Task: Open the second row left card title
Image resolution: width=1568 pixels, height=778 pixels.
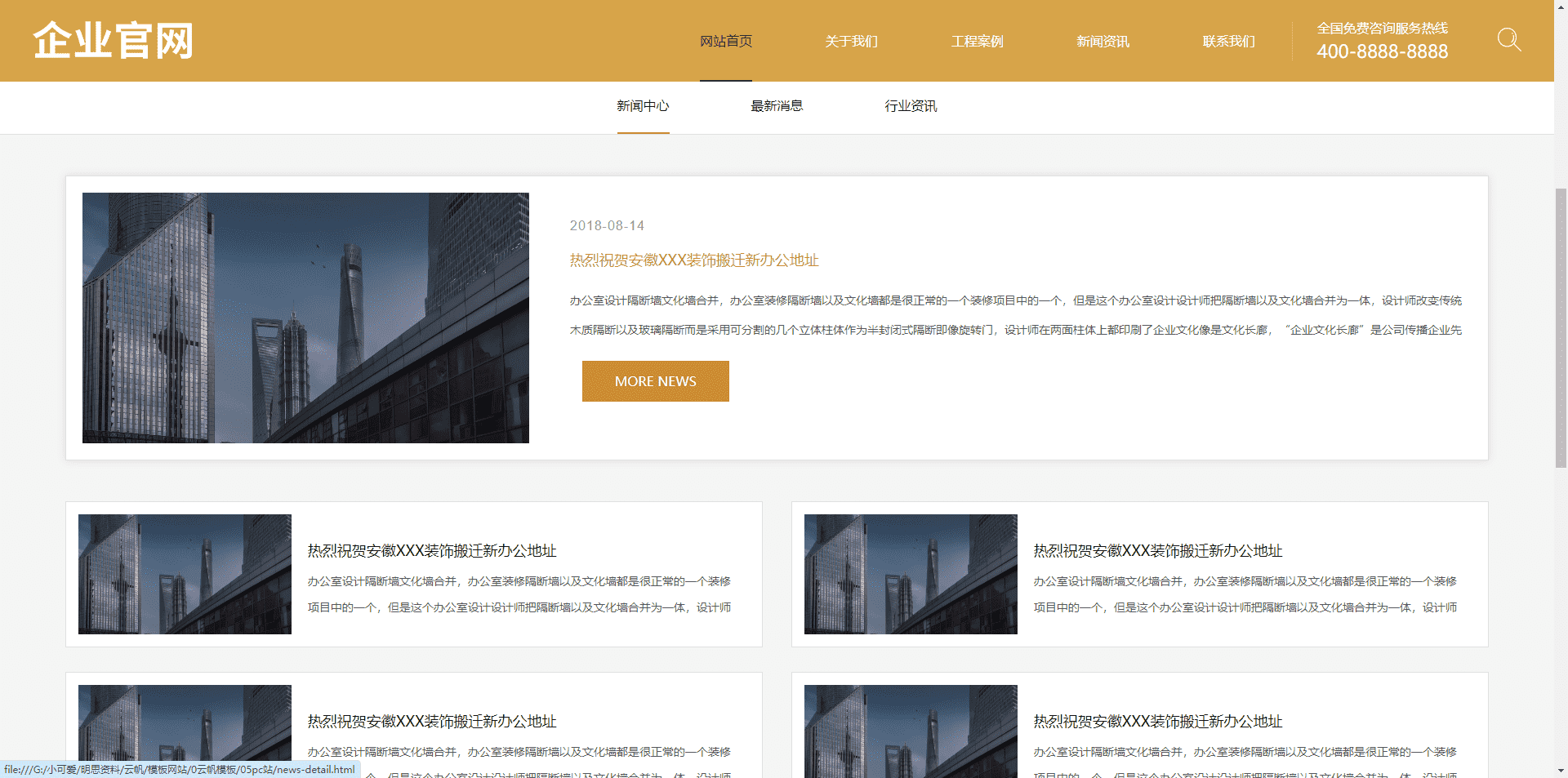Action: (432, 722)
